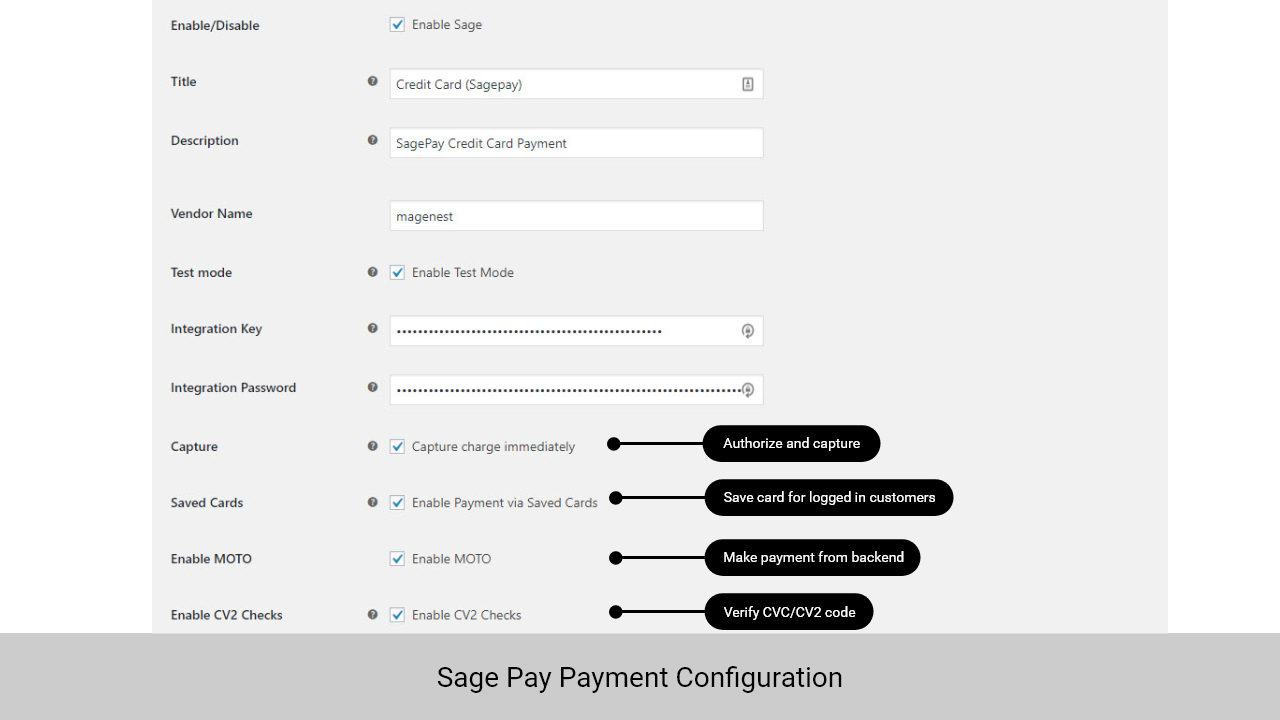Click the help icon beside Integration Key
The height and width of the screenshot is (720, 1280).
(x=373, y=328)
